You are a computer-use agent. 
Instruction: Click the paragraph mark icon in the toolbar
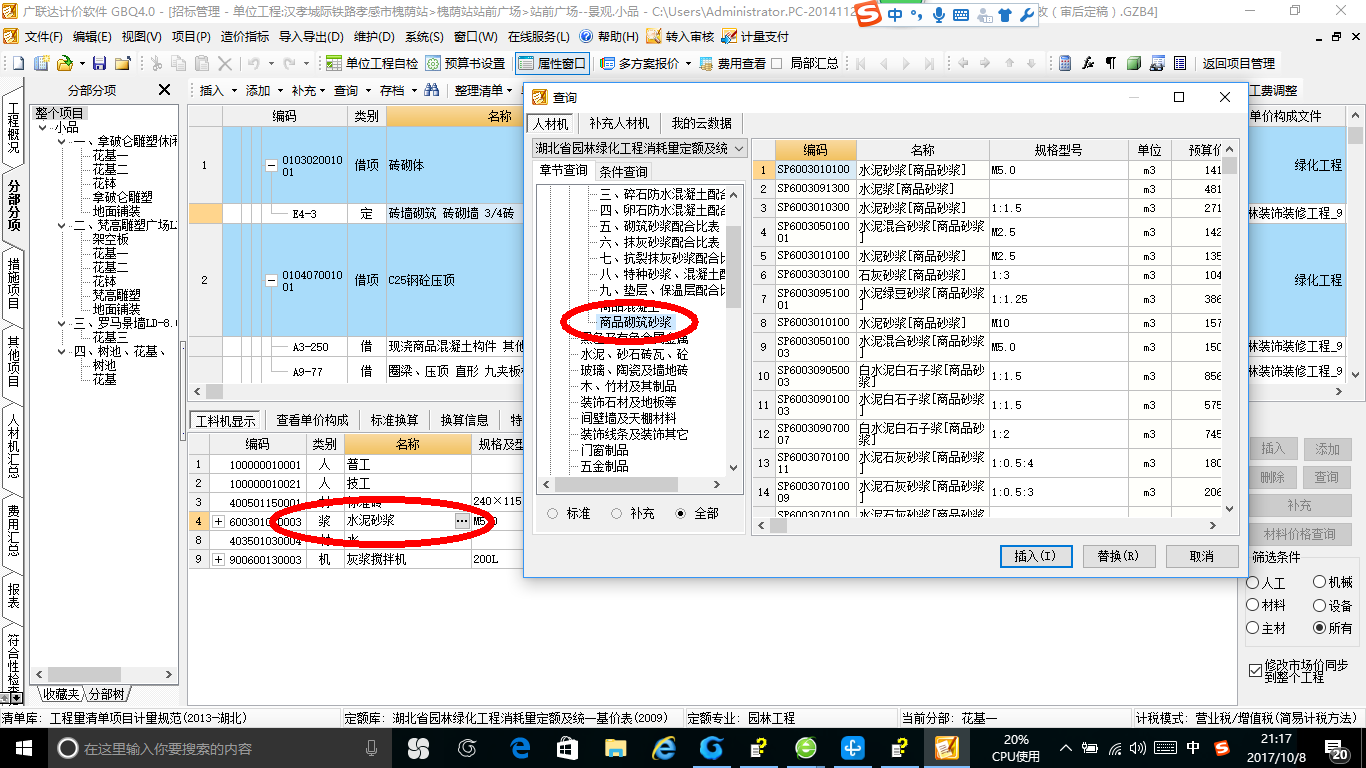coord(1110,63)
